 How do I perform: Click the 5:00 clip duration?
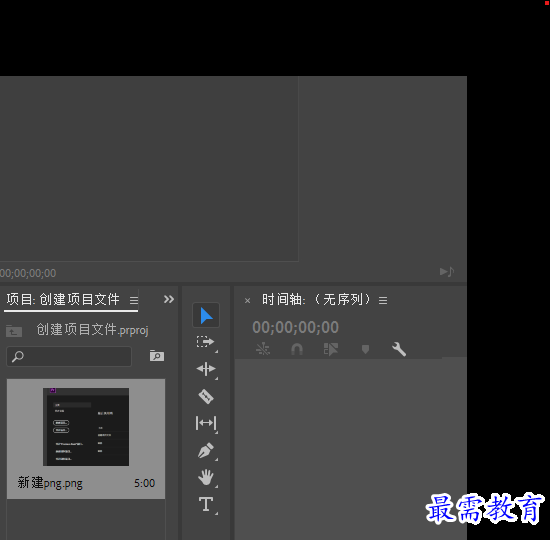[144, 483]
